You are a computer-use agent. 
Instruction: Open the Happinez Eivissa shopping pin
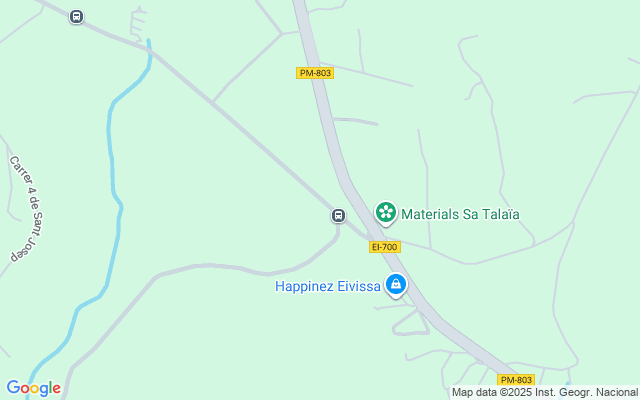(396, 285)
